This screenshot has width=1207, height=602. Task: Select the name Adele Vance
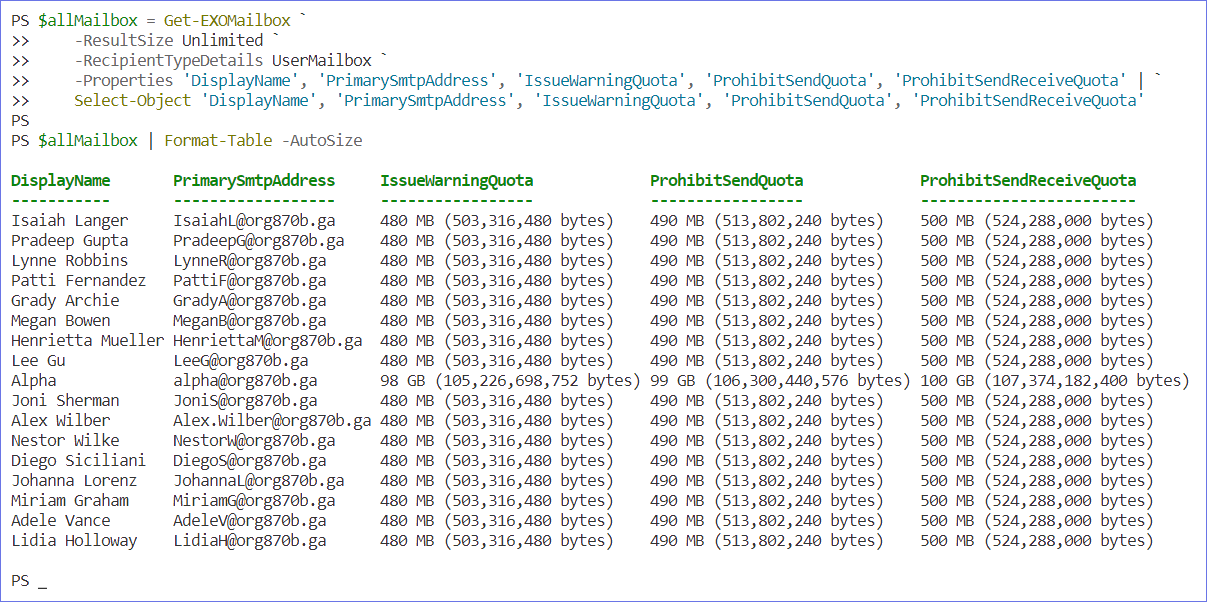point(61,521)
